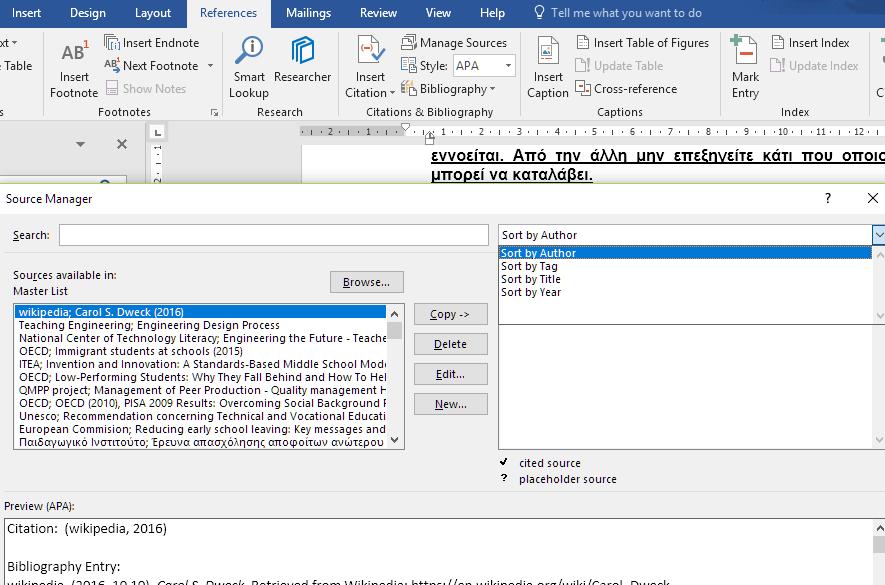Click Insert Table of Figures
The height and width of the screenshot is (585, 885).
(x=643, y=43)
